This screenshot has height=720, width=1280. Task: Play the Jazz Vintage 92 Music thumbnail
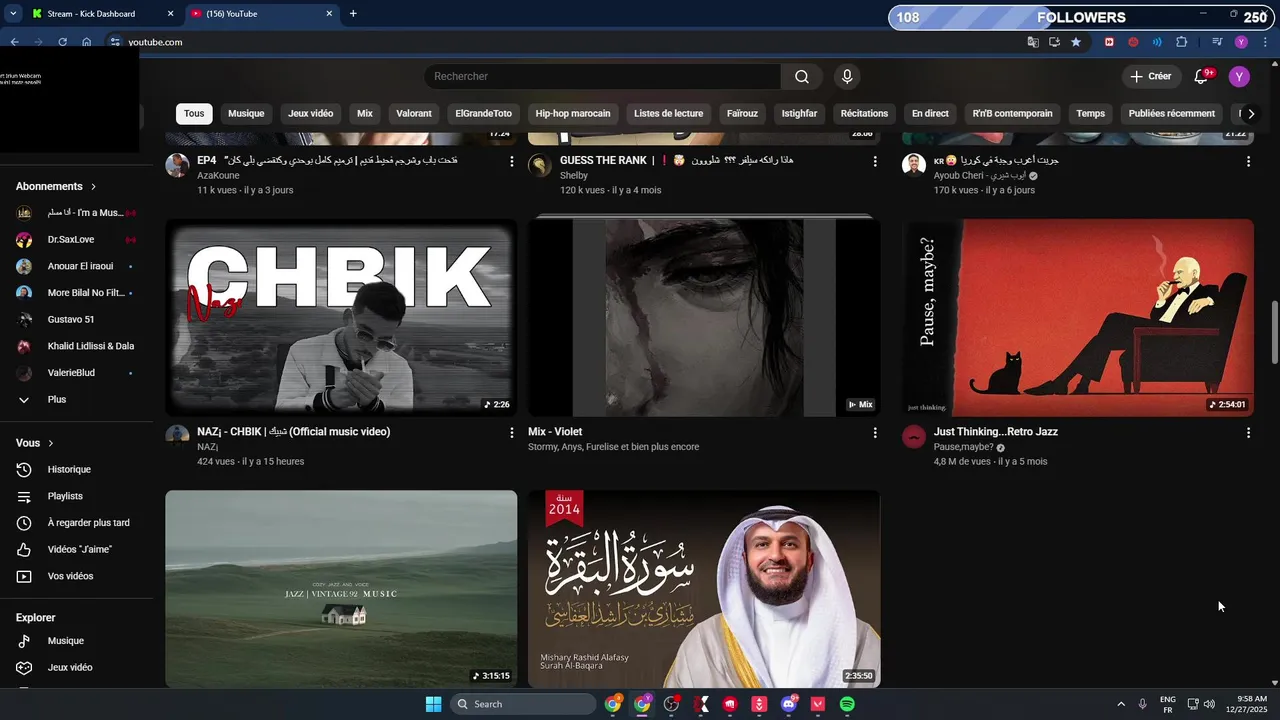point(341,588)
